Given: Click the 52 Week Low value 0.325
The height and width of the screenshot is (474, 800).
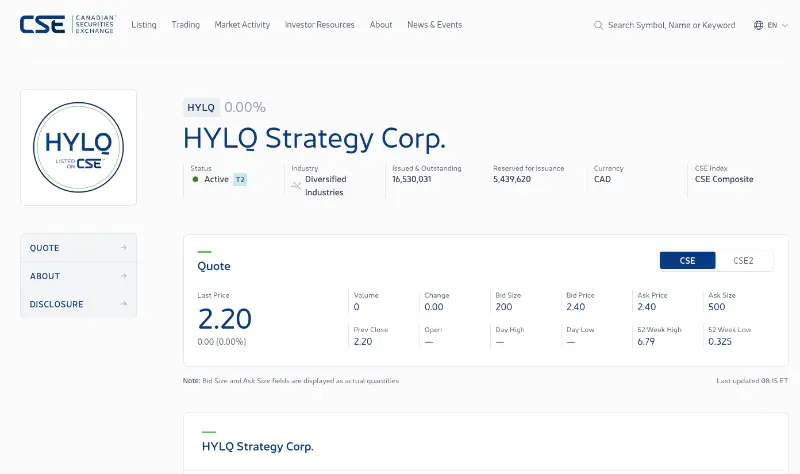Looking at the screenshot, I should (x=720, y=341).
